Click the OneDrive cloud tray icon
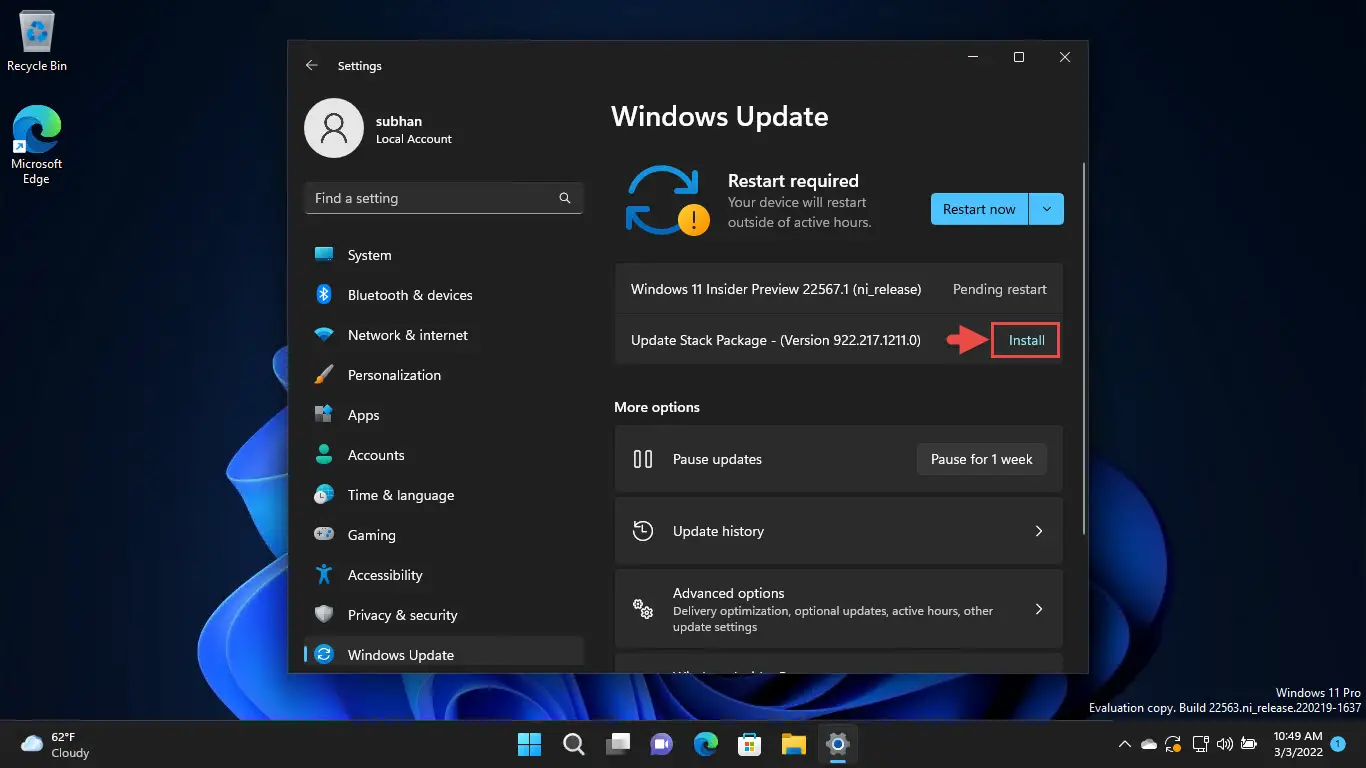Screen dimensions: 1366x768 point(1149,744)
